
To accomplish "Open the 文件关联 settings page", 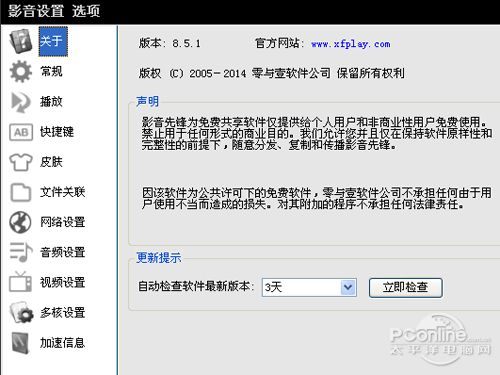I will (63, 192).
